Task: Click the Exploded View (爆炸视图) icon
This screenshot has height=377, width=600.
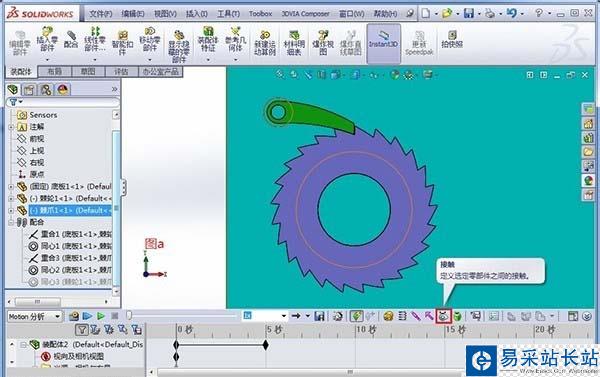Action: (x=323, y=43)
